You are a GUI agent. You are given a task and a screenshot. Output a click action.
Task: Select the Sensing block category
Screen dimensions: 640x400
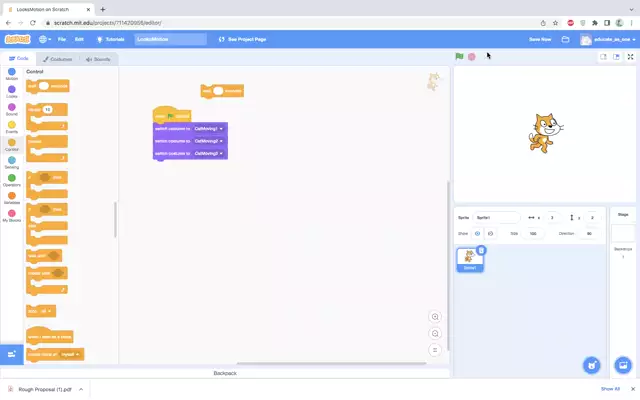coord(11,162)
